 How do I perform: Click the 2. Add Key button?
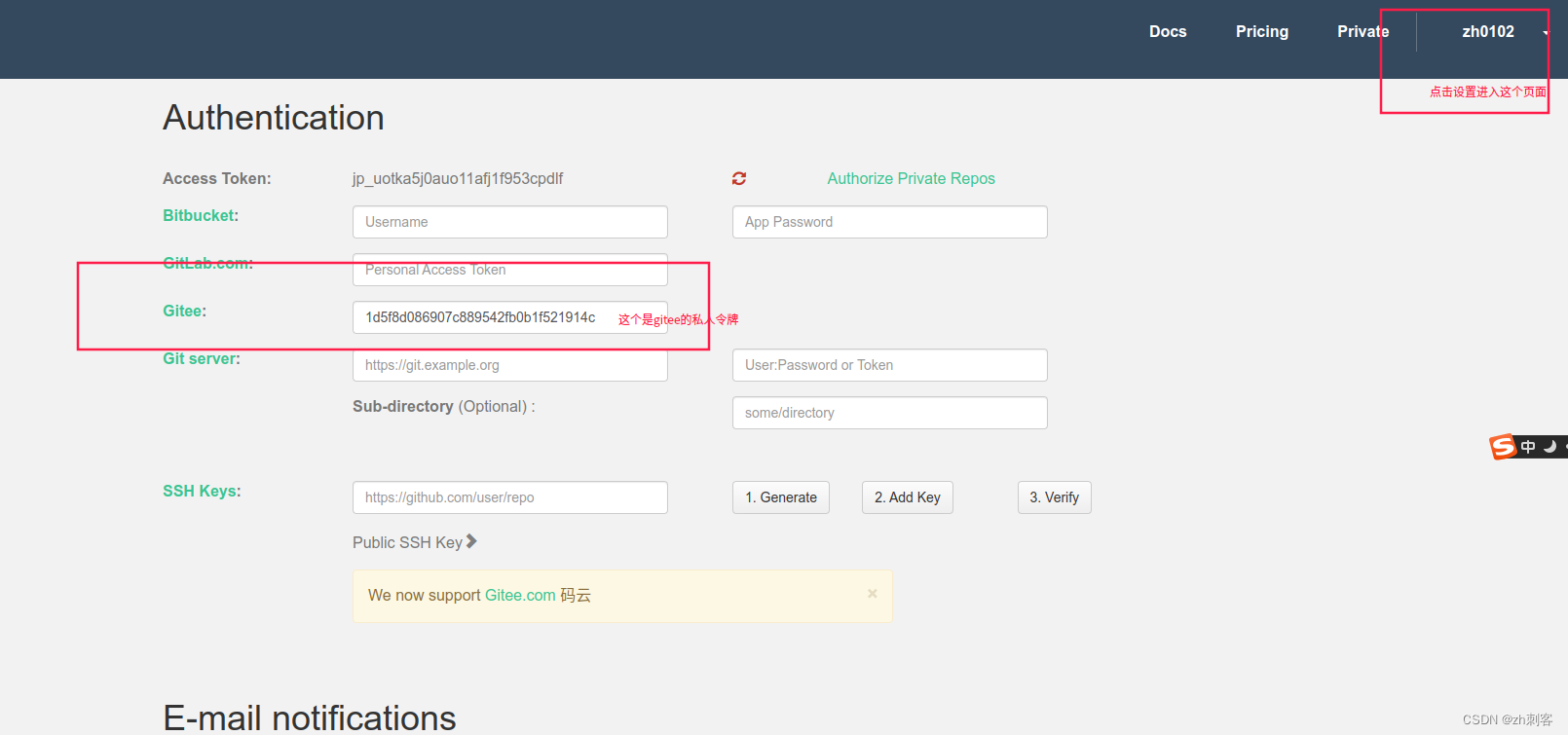coord(908,497)
